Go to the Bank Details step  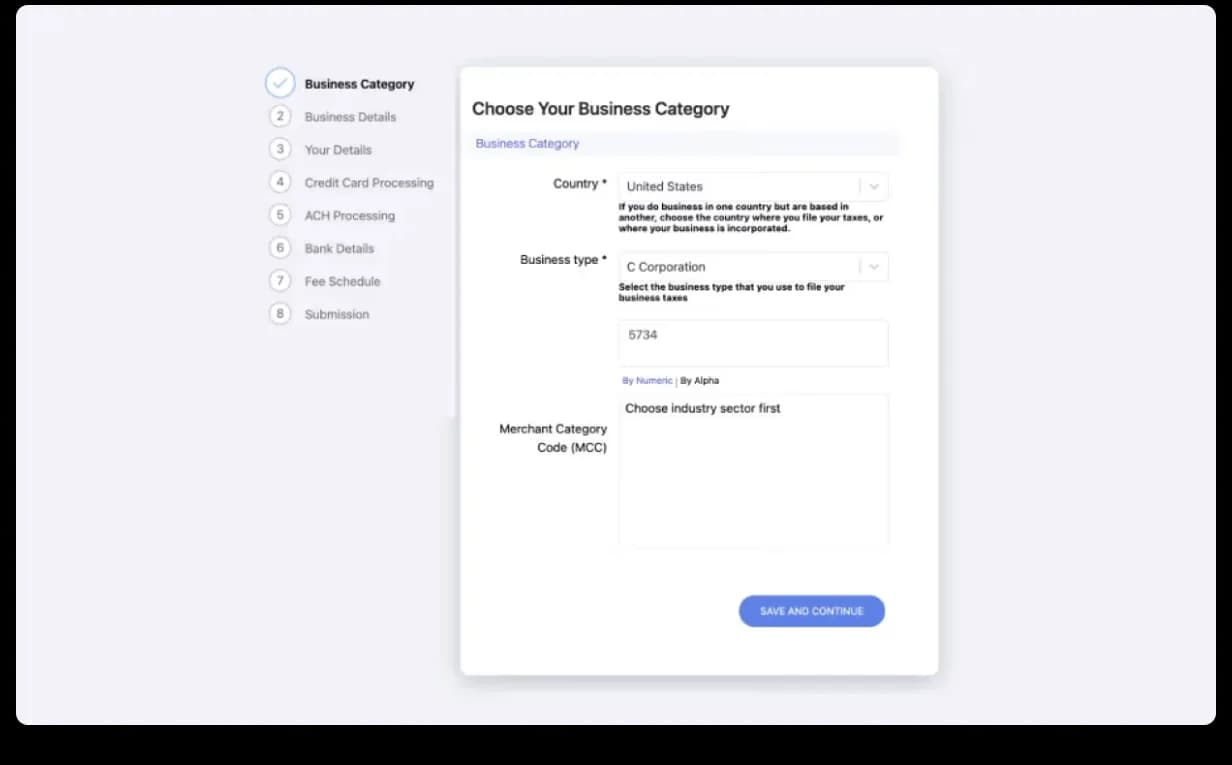point(339,249)
